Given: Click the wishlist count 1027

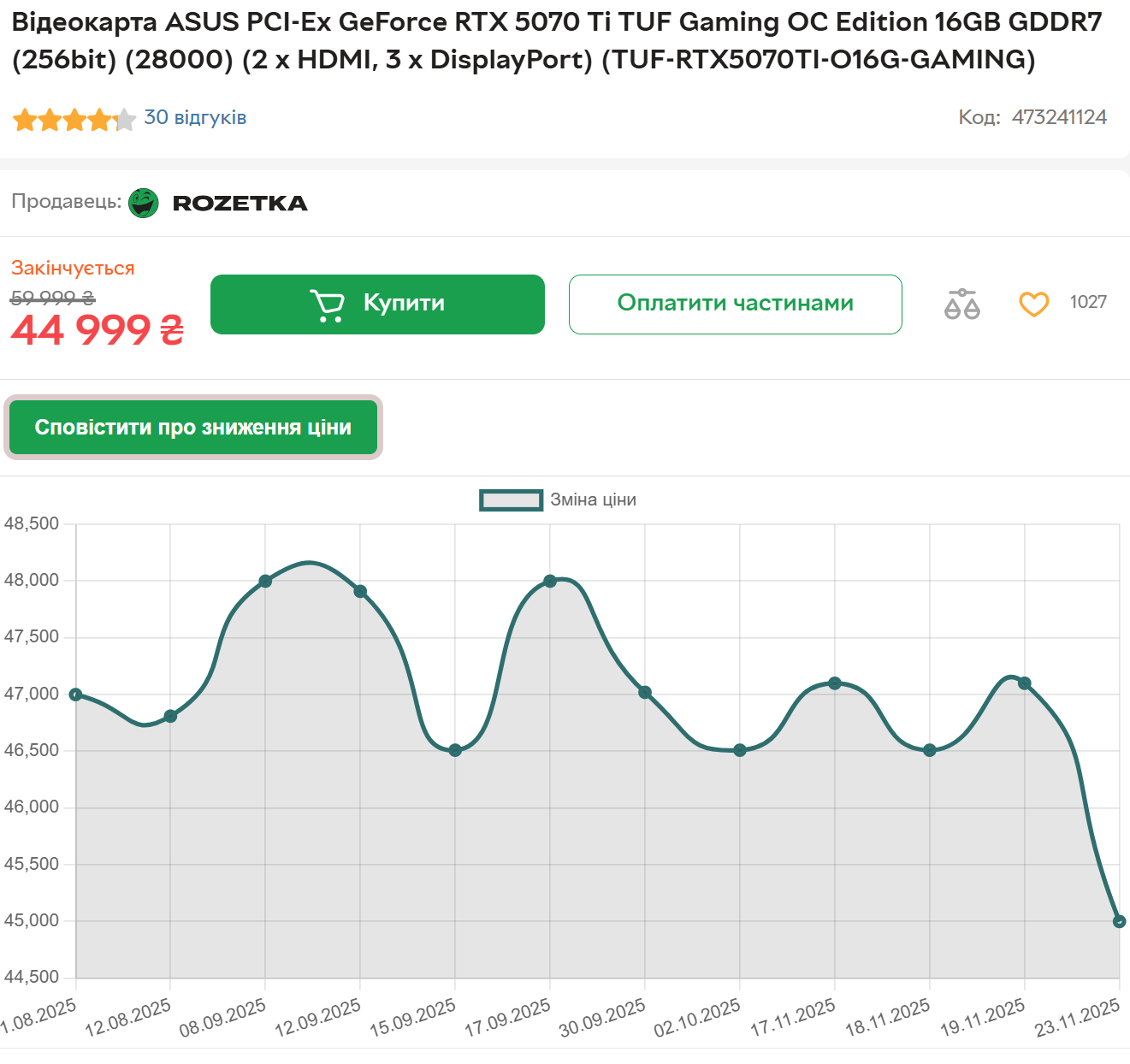Looking at the screenshot, I should (1088, 302).
